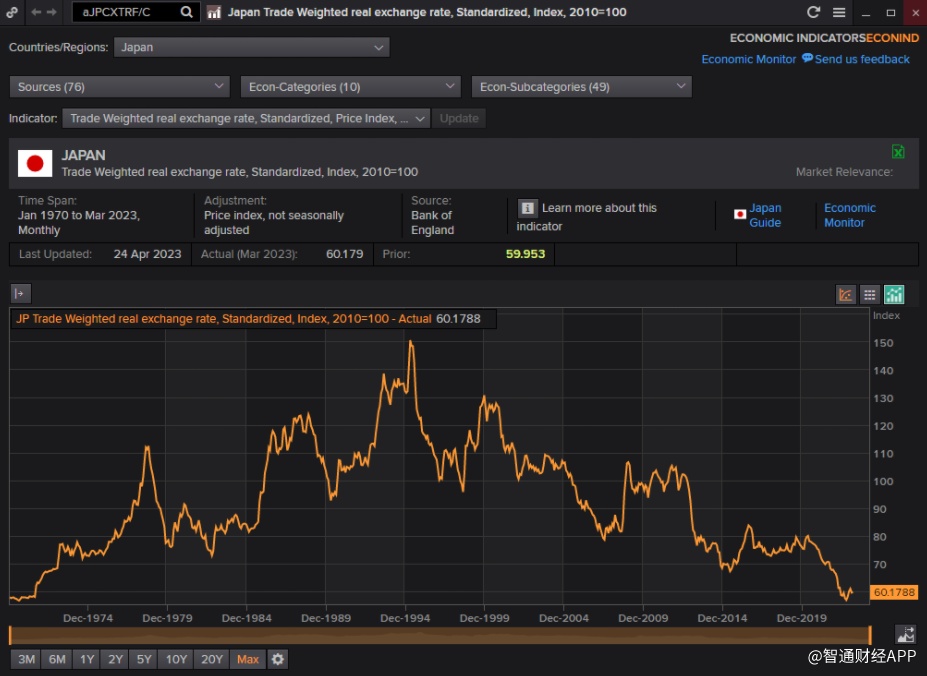The width and height of the screenshot is (927, 676).
Task: Switch to line chart view
Action: click(x=846, y=294)
